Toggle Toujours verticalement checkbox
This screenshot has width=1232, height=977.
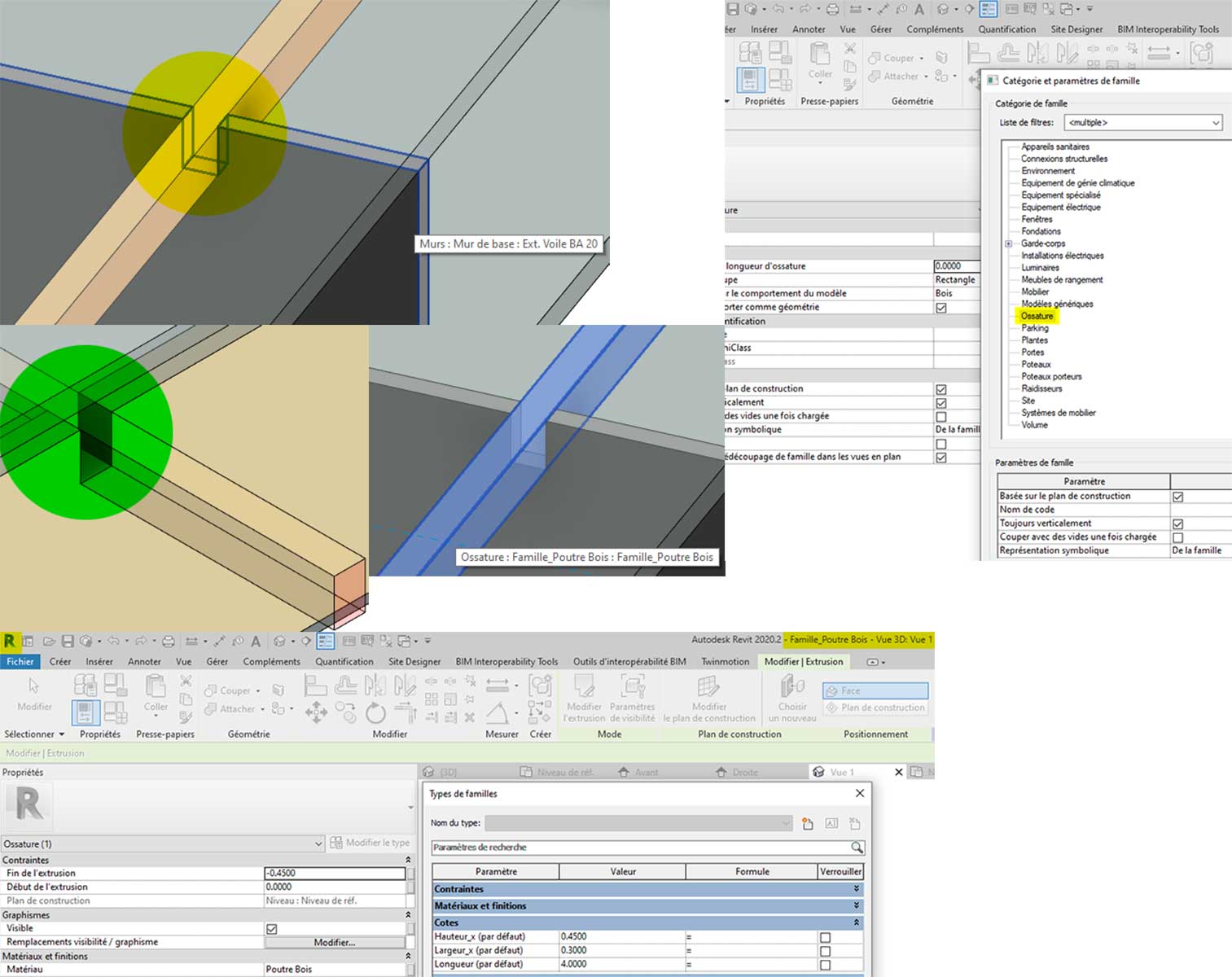coord(1177,524)
